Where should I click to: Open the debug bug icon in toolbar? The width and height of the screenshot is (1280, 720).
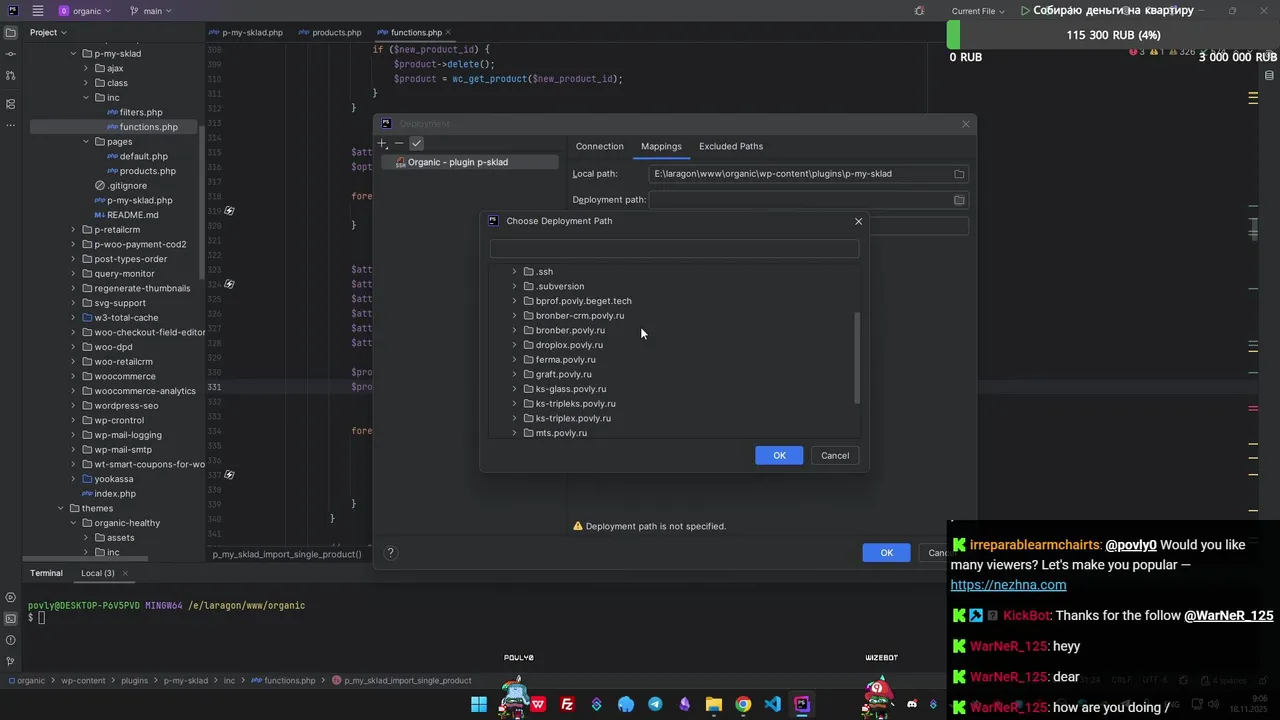click(x=919, y=11)
